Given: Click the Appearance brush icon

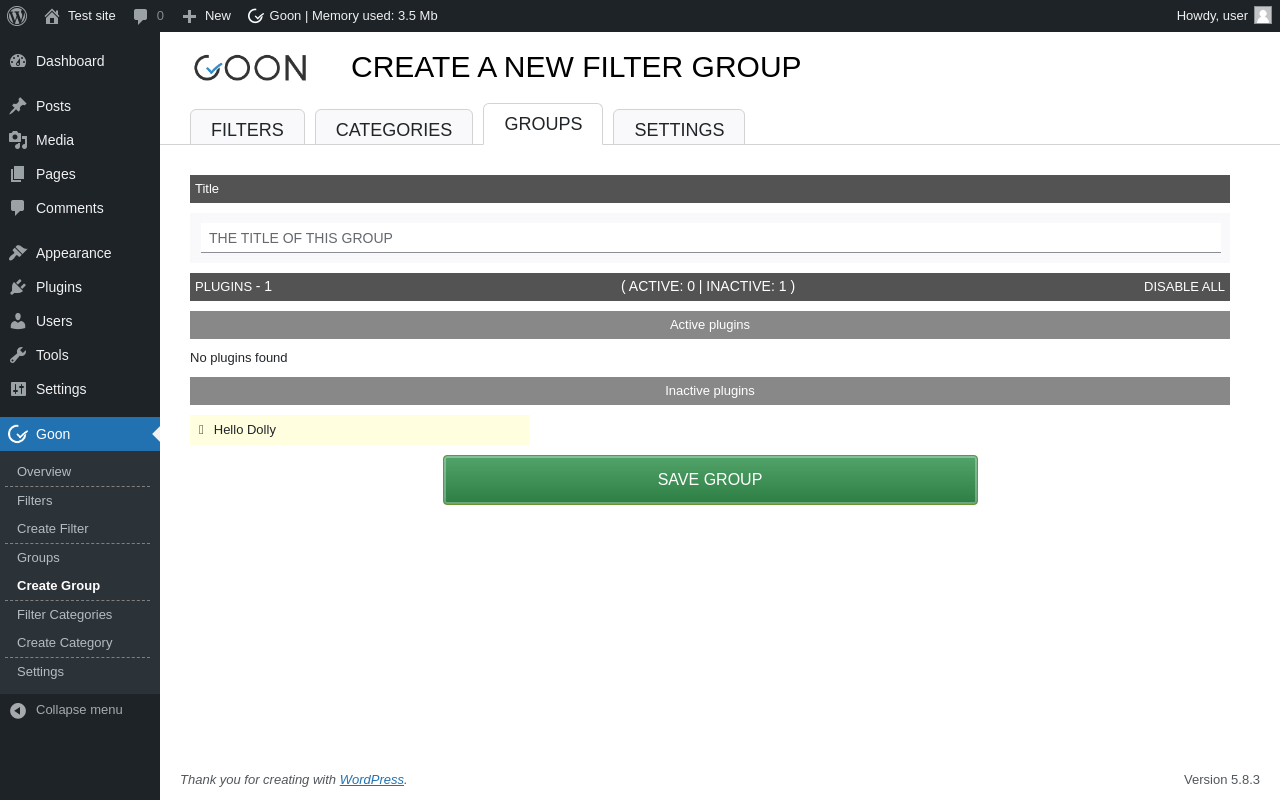Looking at the screenshot, I should click(x=18, y=253).
